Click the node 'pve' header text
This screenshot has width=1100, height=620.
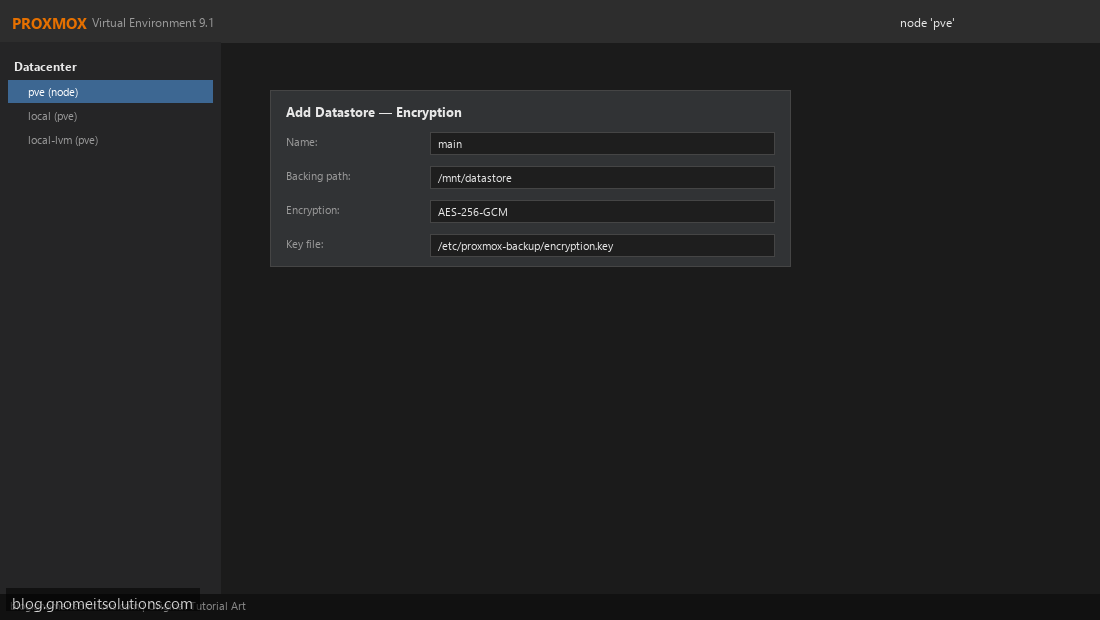point(927,23)
